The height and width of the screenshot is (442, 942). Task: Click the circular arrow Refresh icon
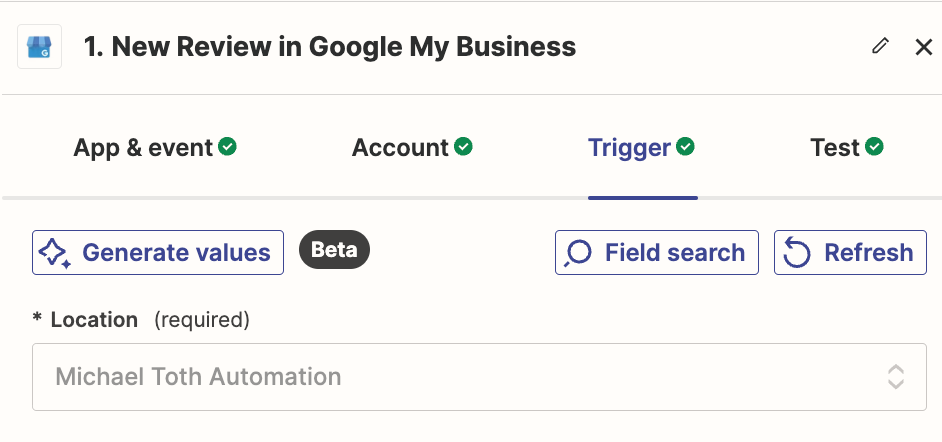[x=797, y=253]
